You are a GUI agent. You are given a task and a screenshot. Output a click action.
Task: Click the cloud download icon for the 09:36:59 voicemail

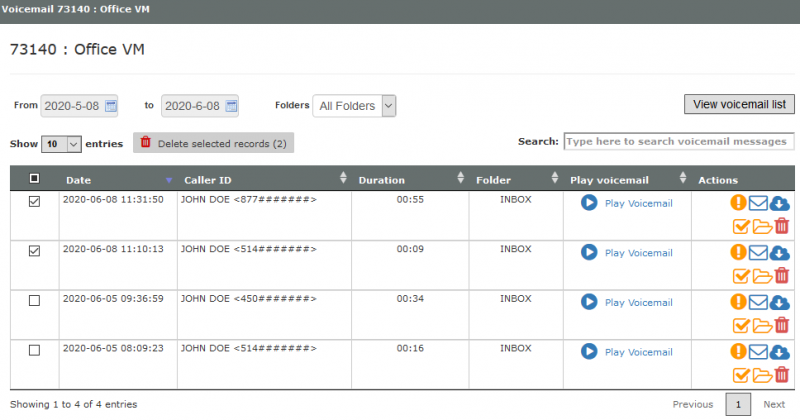point(780,302)
